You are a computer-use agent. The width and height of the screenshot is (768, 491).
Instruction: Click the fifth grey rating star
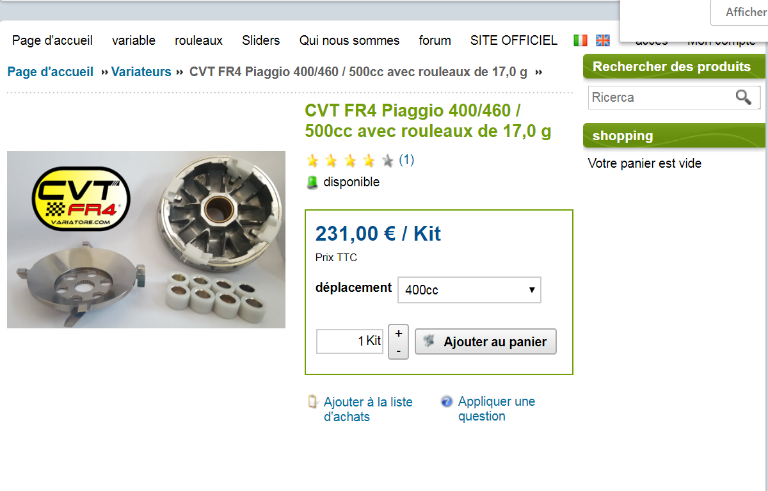click(x=387, y=160)
